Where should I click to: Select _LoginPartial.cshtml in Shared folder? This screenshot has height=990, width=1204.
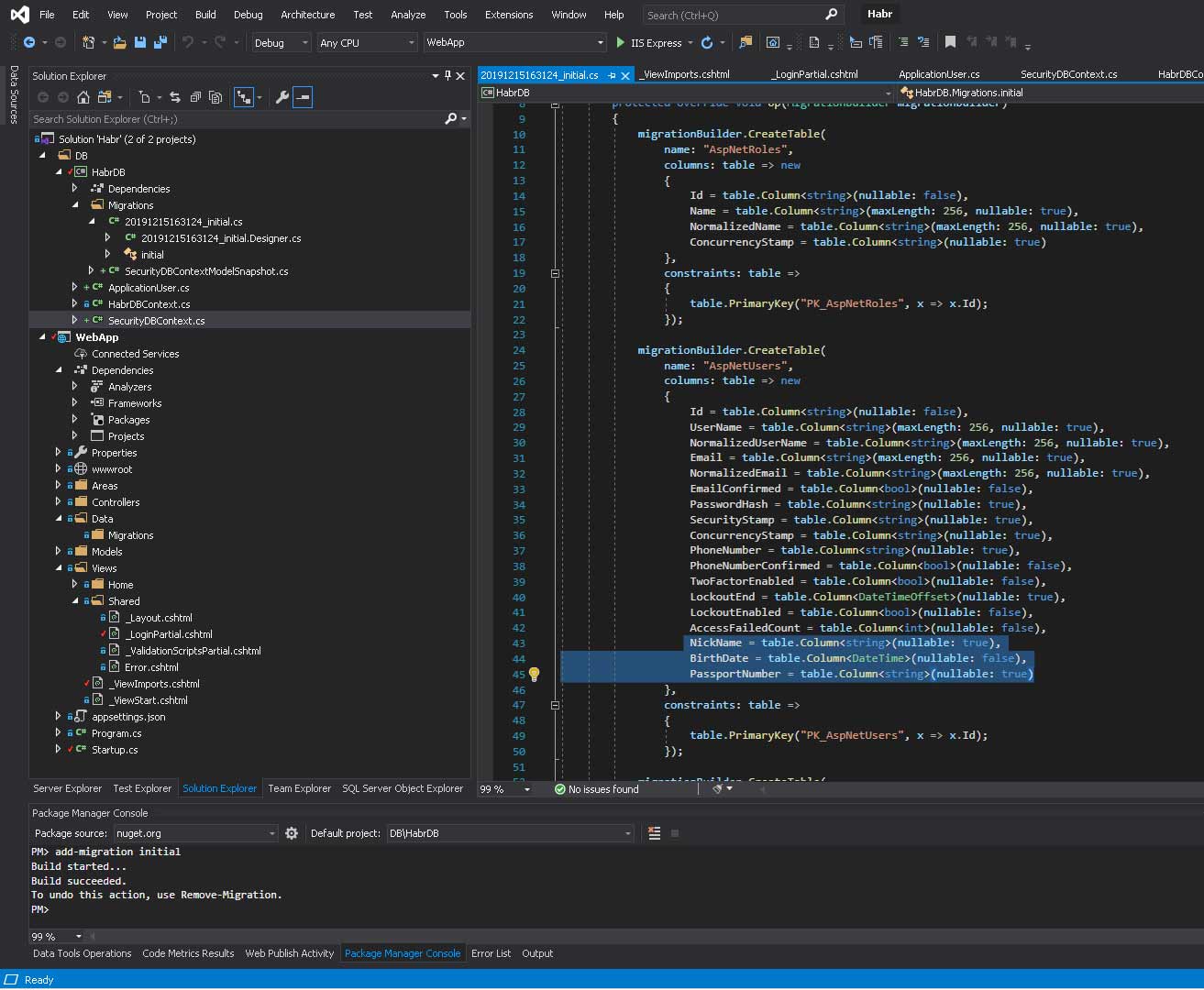pos(170,634)
